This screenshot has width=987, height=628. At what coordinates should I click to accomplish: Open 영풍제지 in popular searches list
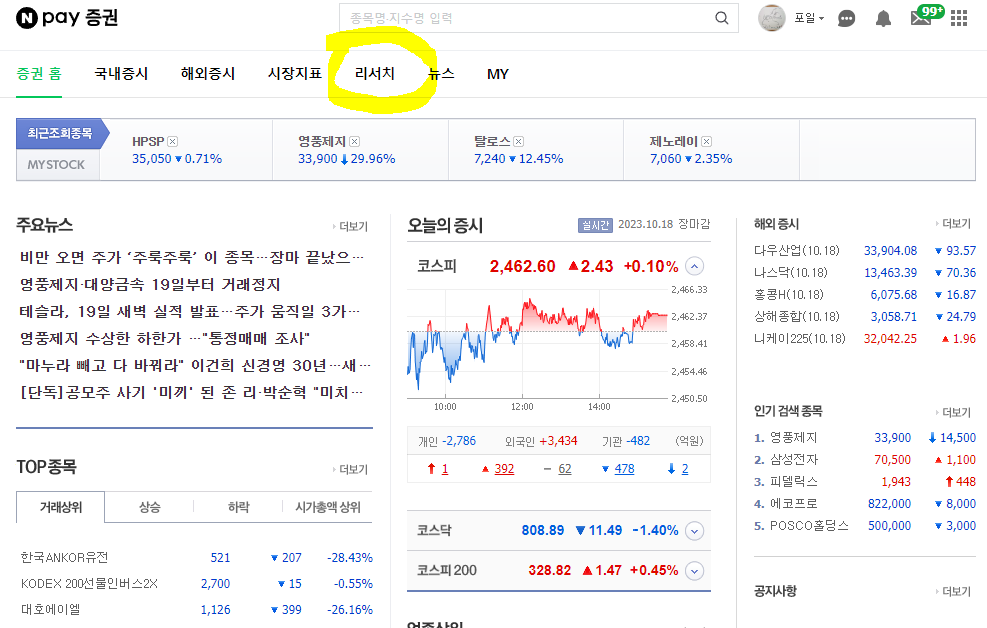[794, 438]
